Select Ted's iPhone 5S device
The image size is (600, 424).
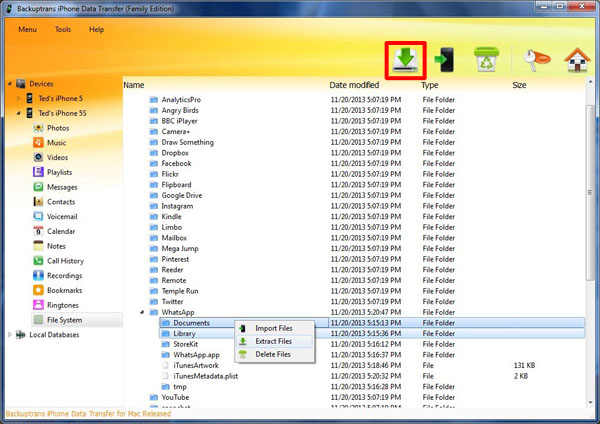pyautogui.click(x=62, y=113)
